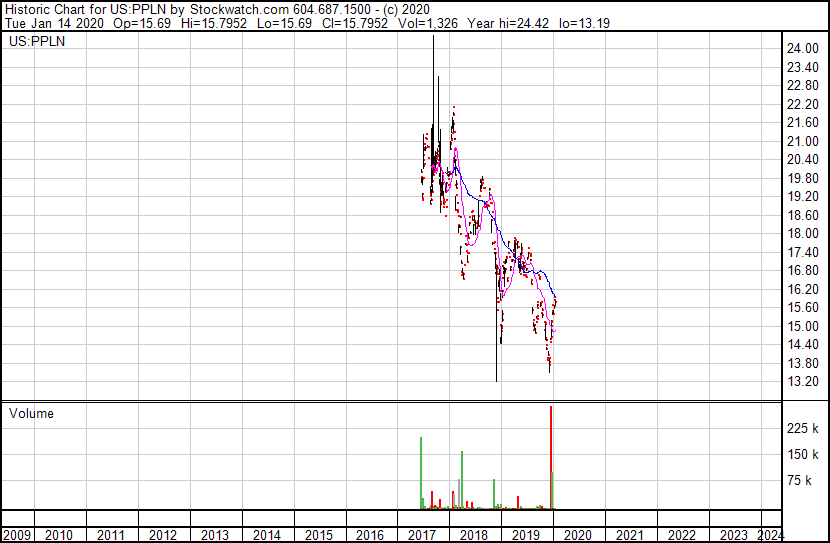Click the 2022 year label
Image resolution: width=830 pixels, height=543 pixels.
[x=682, y=535]
